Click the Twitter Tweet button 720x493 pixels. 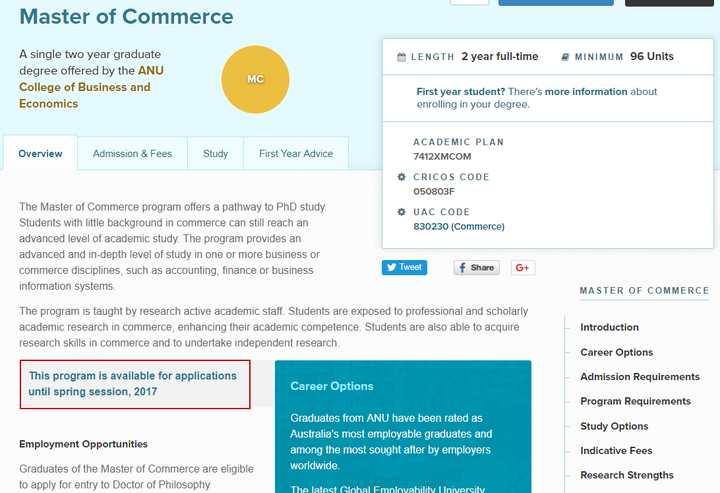pos(404,267)
